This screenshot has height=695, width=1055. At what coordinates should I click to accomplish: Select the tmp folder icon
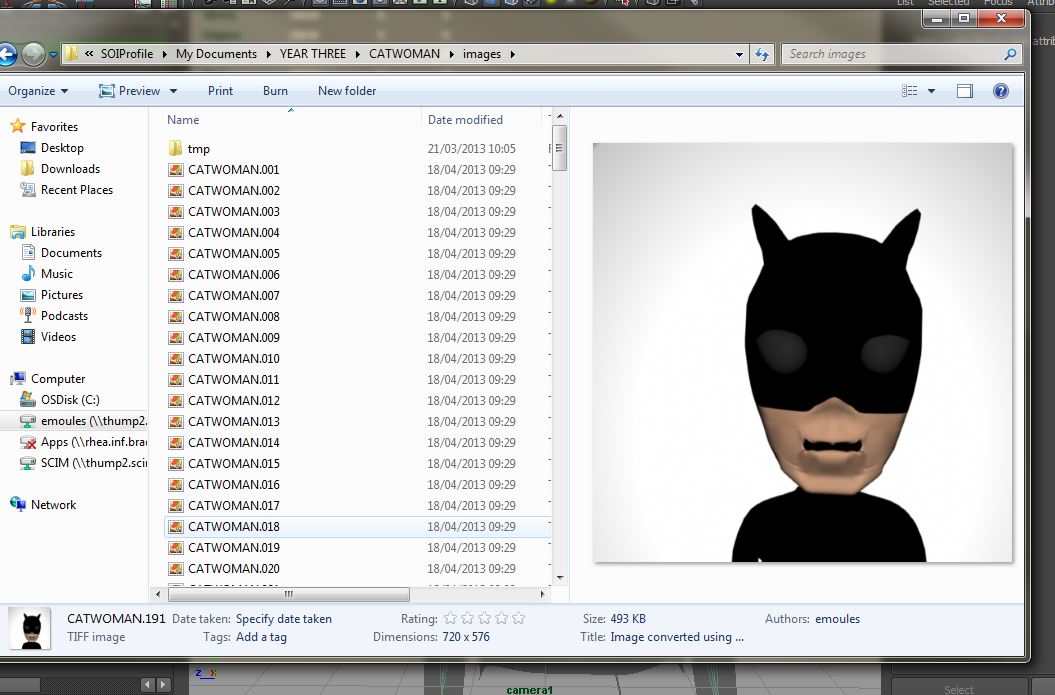(x=176, y=148)
